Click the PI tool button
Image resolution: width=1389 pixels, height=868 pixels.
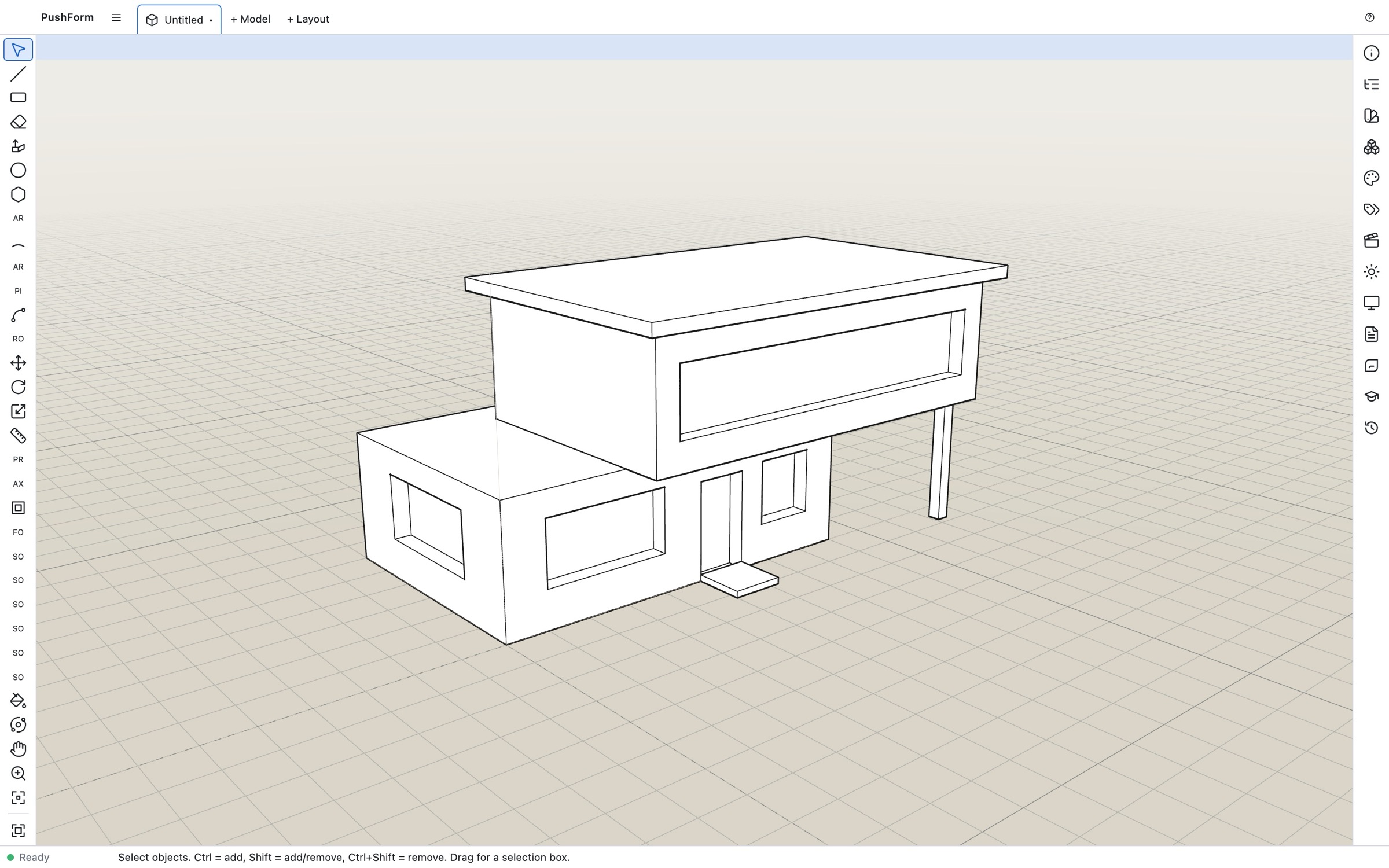pos(18,291)
